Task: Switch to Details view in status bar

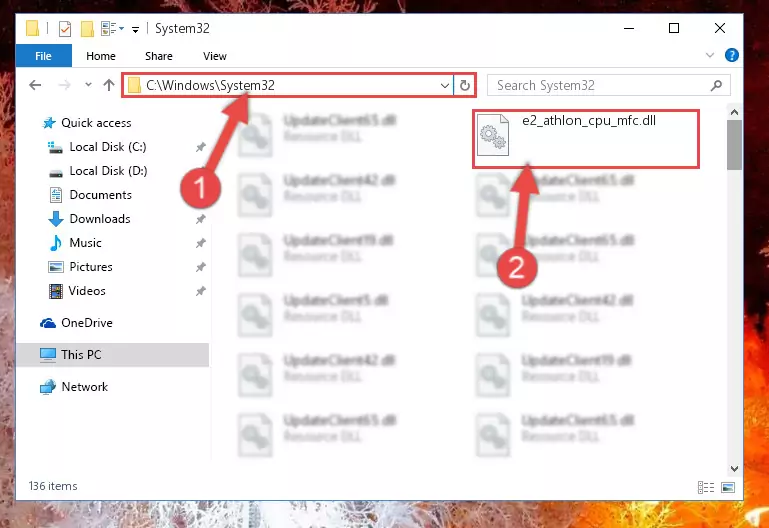Action: pyautogui.click(x=706, y=487)
